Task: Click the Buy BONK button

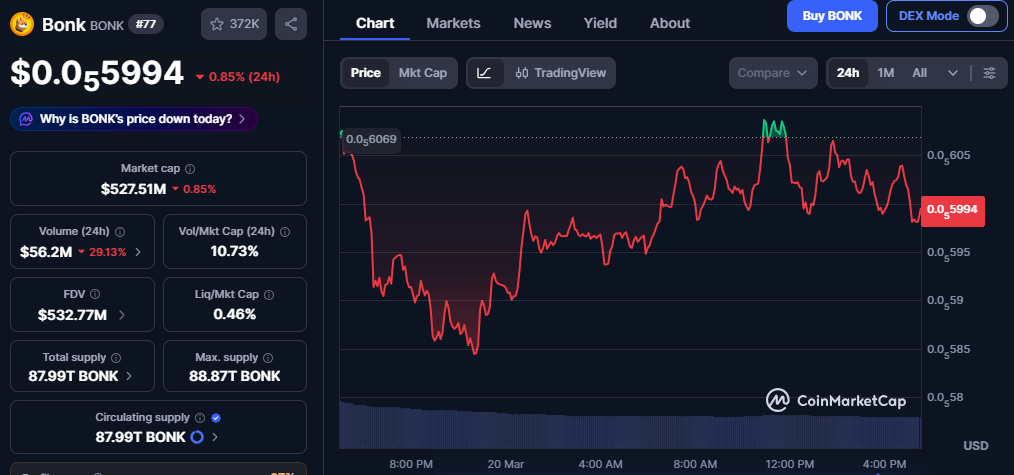Action: click(x=832, y=16)
